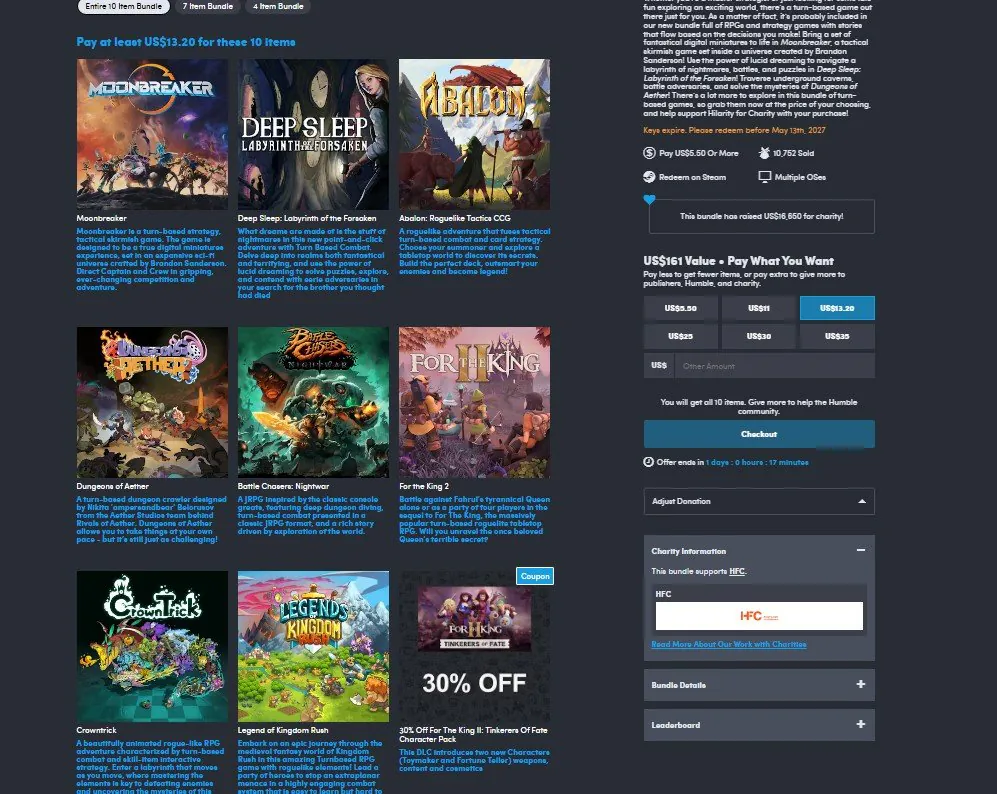Choose the US$11 price option

coord(759,308)
